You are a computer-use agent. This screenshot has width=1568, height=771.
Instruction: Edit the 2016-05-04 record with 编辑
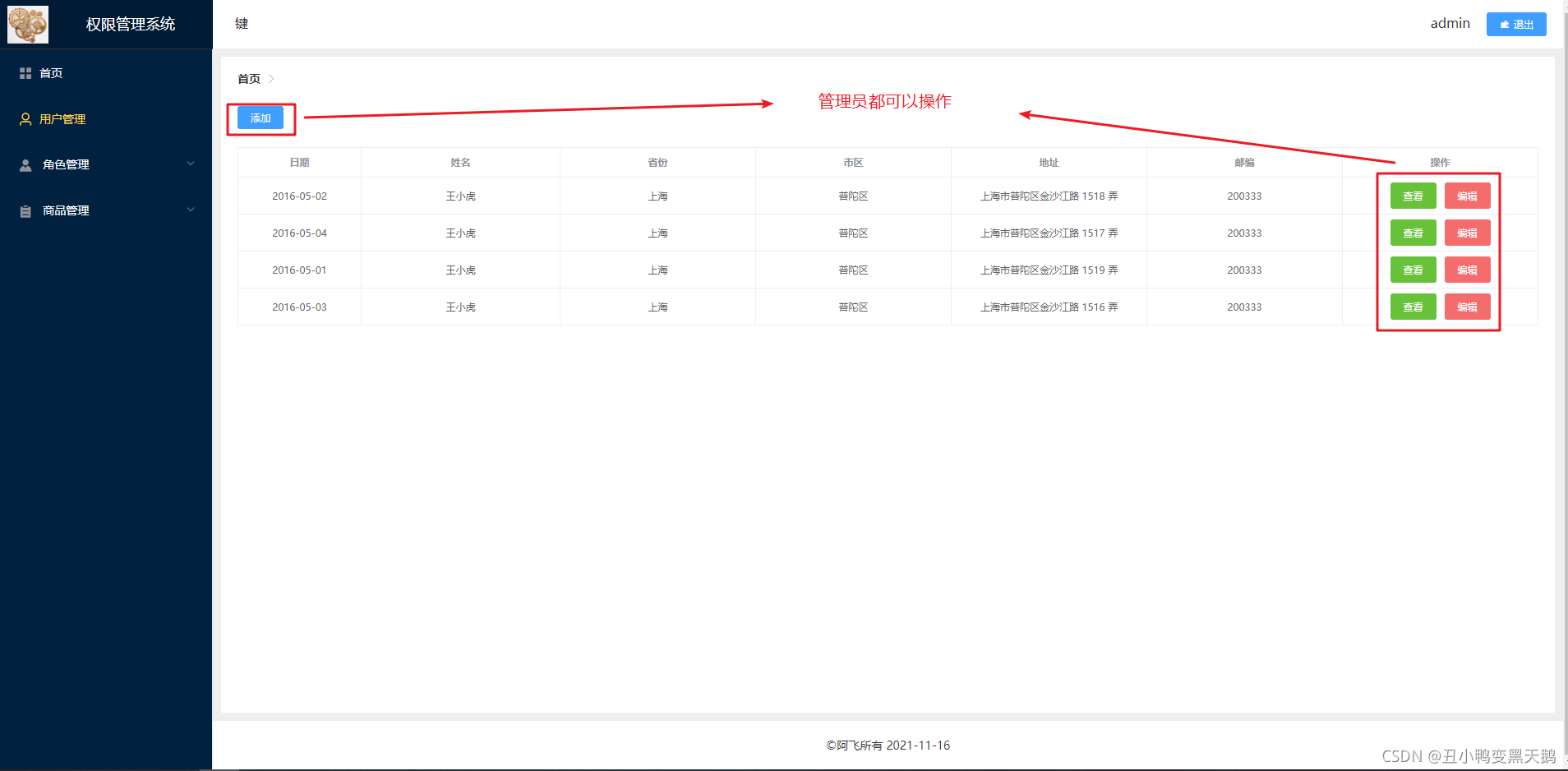[1467, 233]
